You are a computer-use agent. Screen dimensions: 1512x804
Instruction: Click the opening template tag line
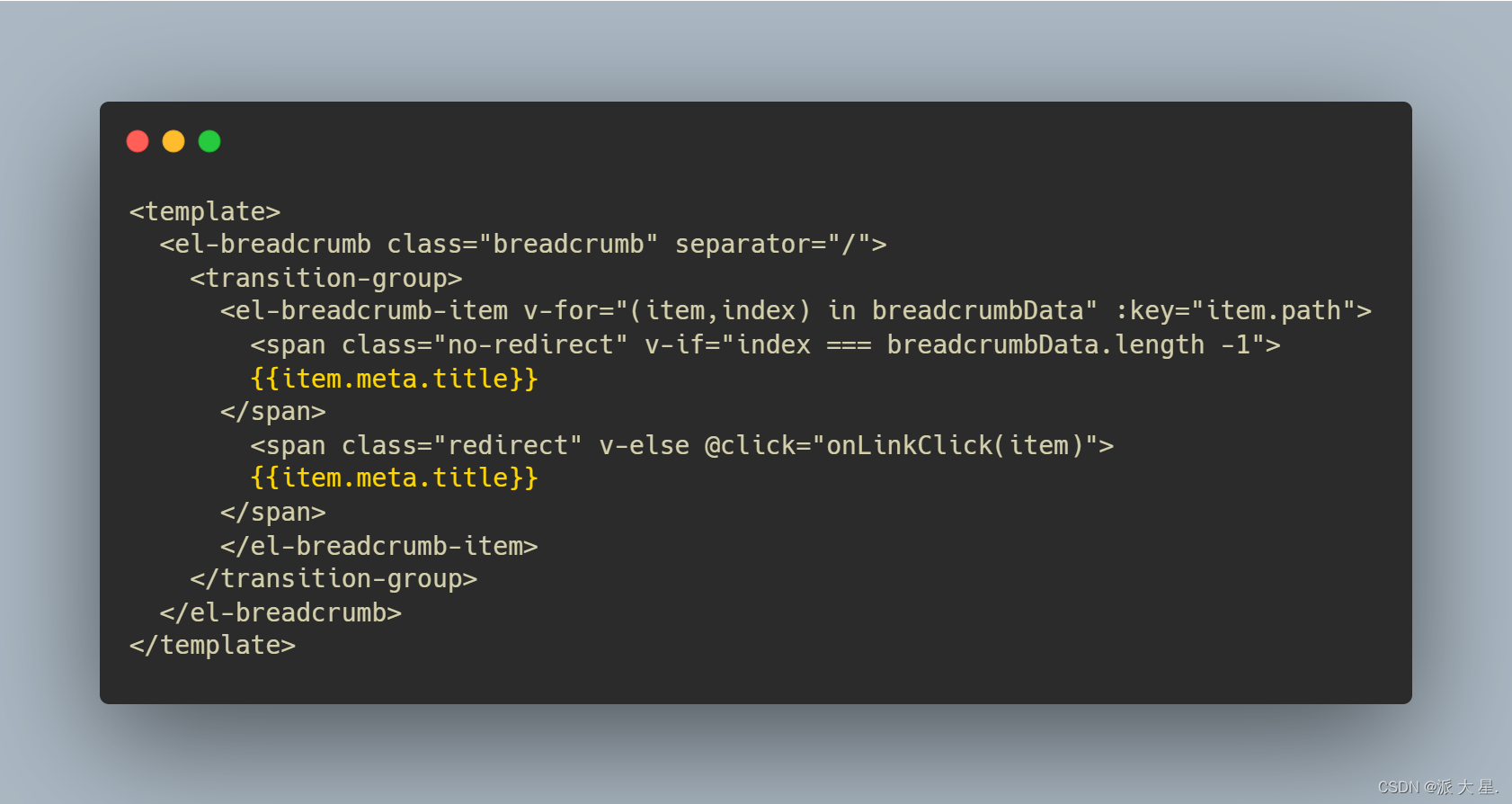point(205,211)
